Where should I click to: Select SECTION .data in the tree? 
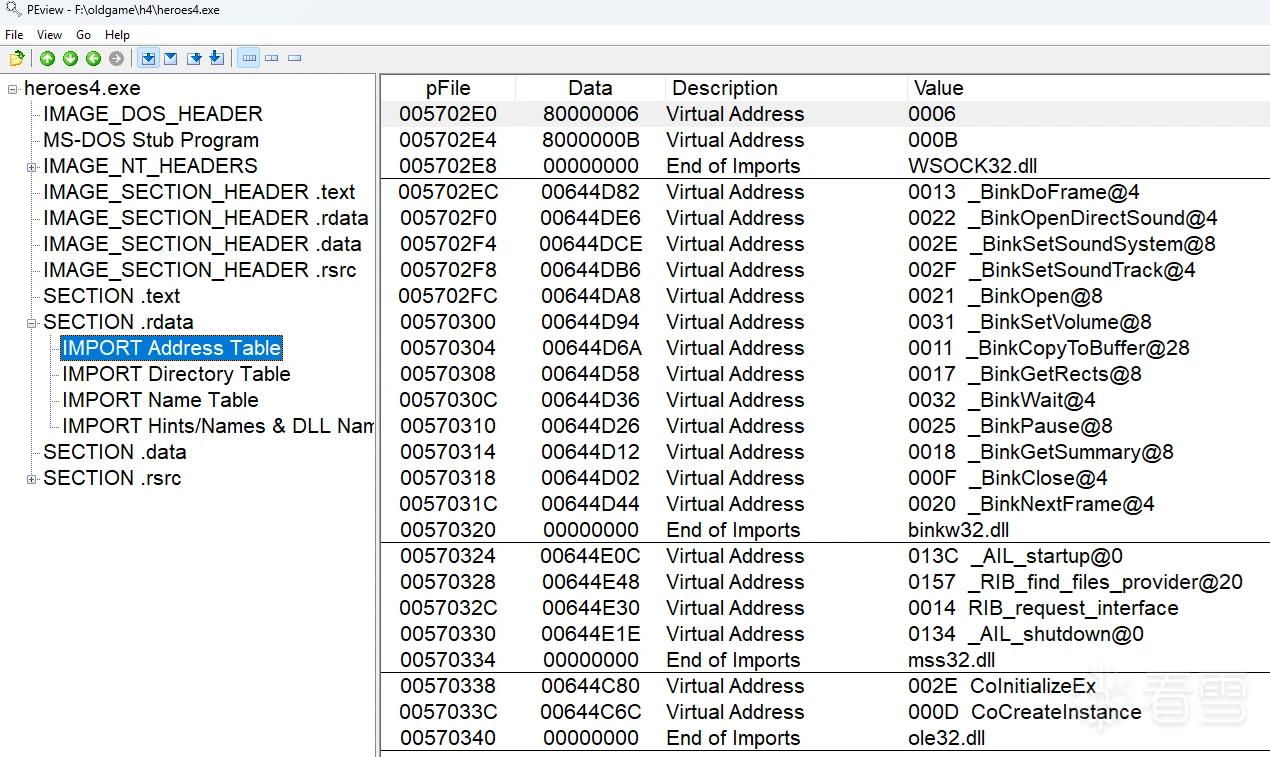(115, 452)
